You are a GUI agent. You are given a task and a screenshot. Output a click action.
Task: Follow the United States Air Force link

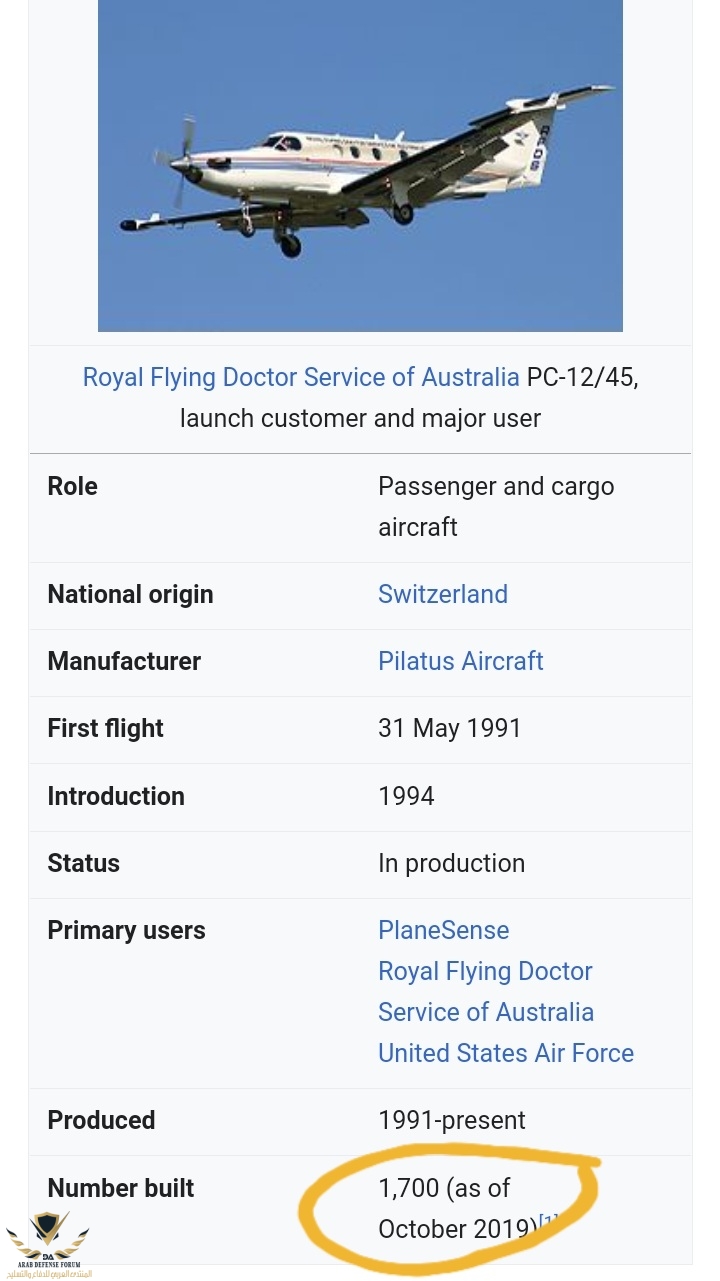[506, 1053]
